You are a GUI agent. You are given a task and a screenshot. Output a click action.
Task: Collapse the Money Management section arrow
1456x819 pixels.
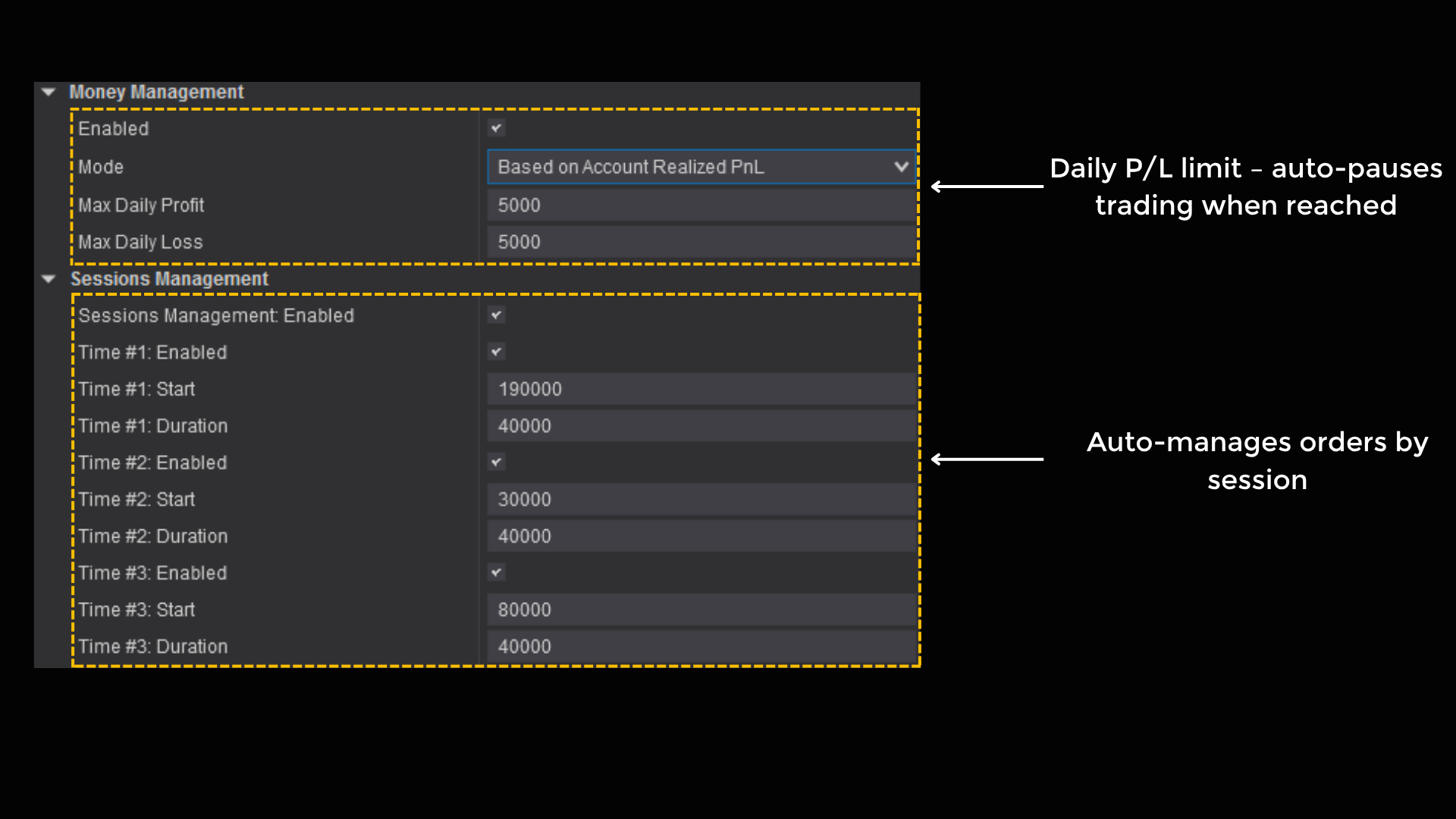[49, 92]
